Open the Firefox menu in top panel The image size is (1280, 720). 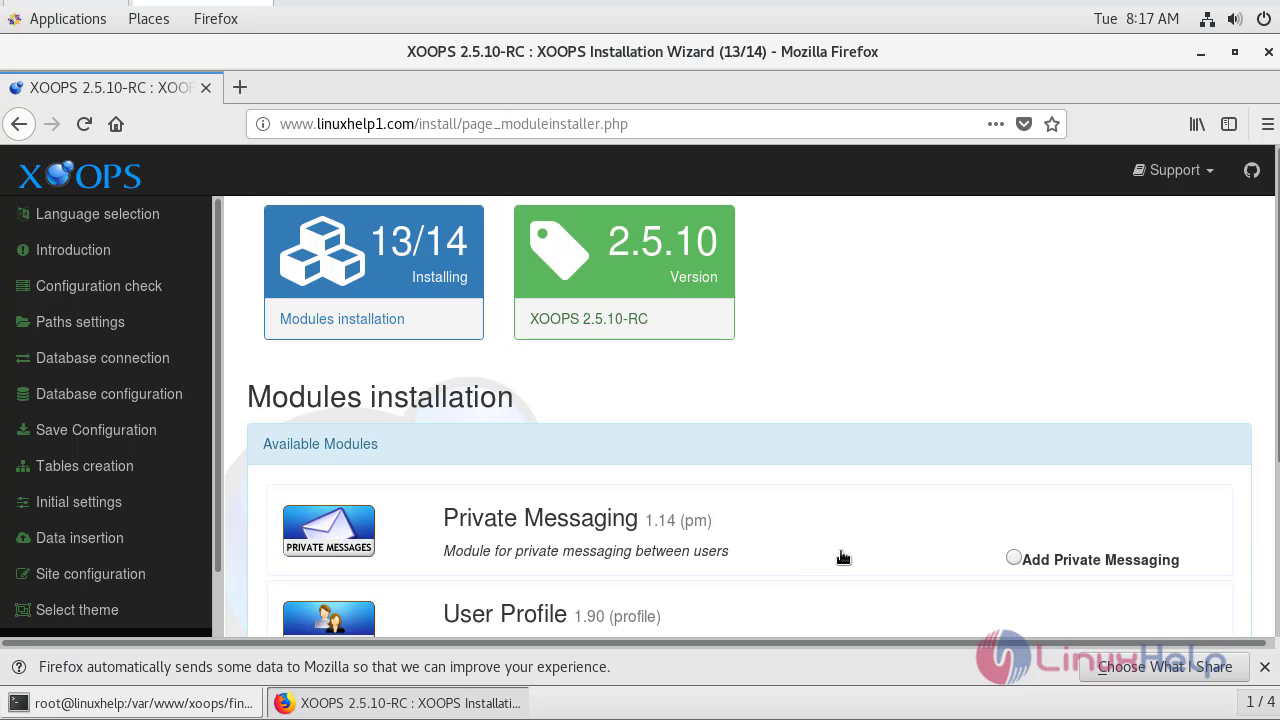216,19
